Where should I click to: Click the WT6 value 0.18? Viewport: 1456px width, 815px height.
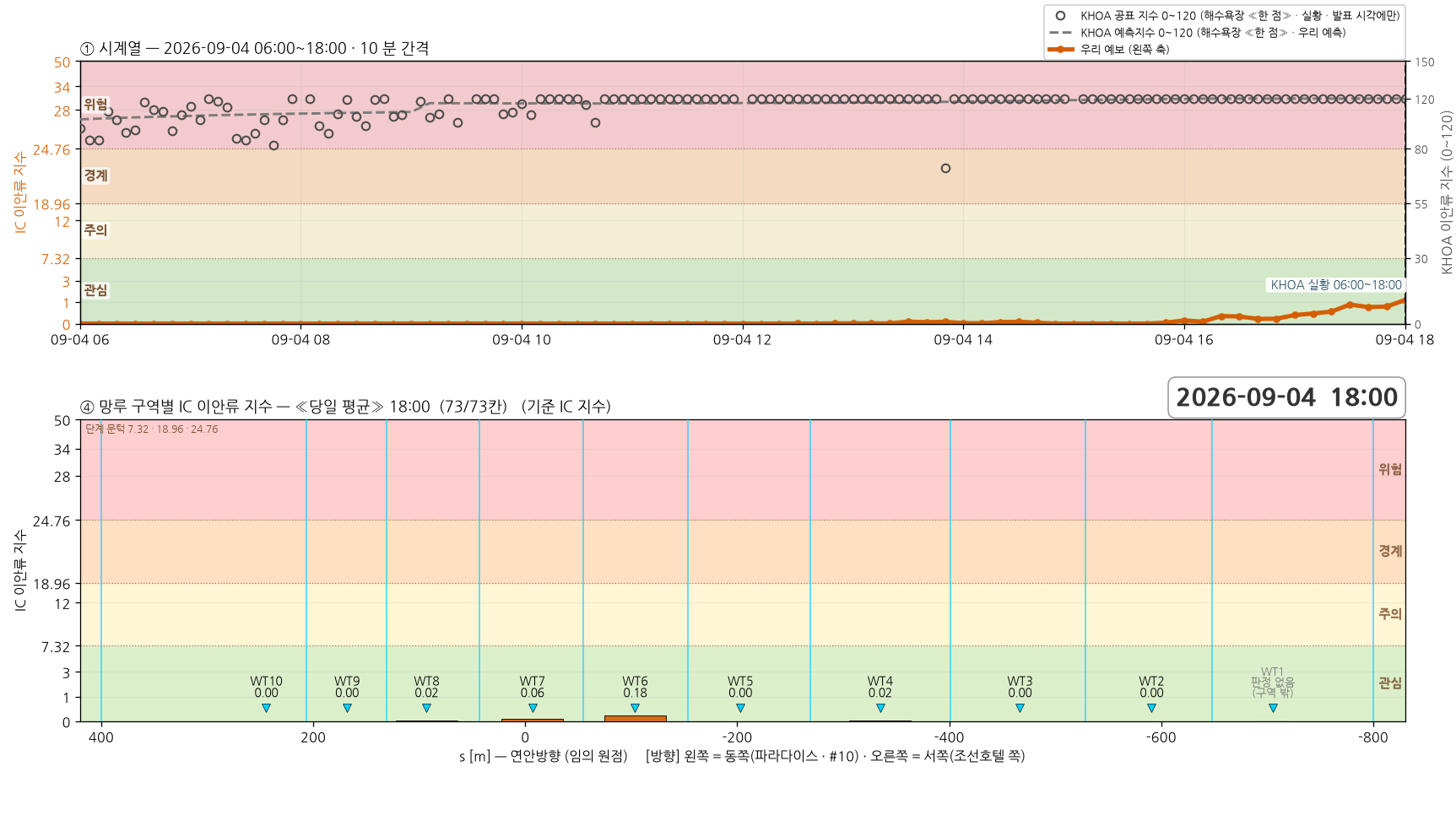click(635, 694)
